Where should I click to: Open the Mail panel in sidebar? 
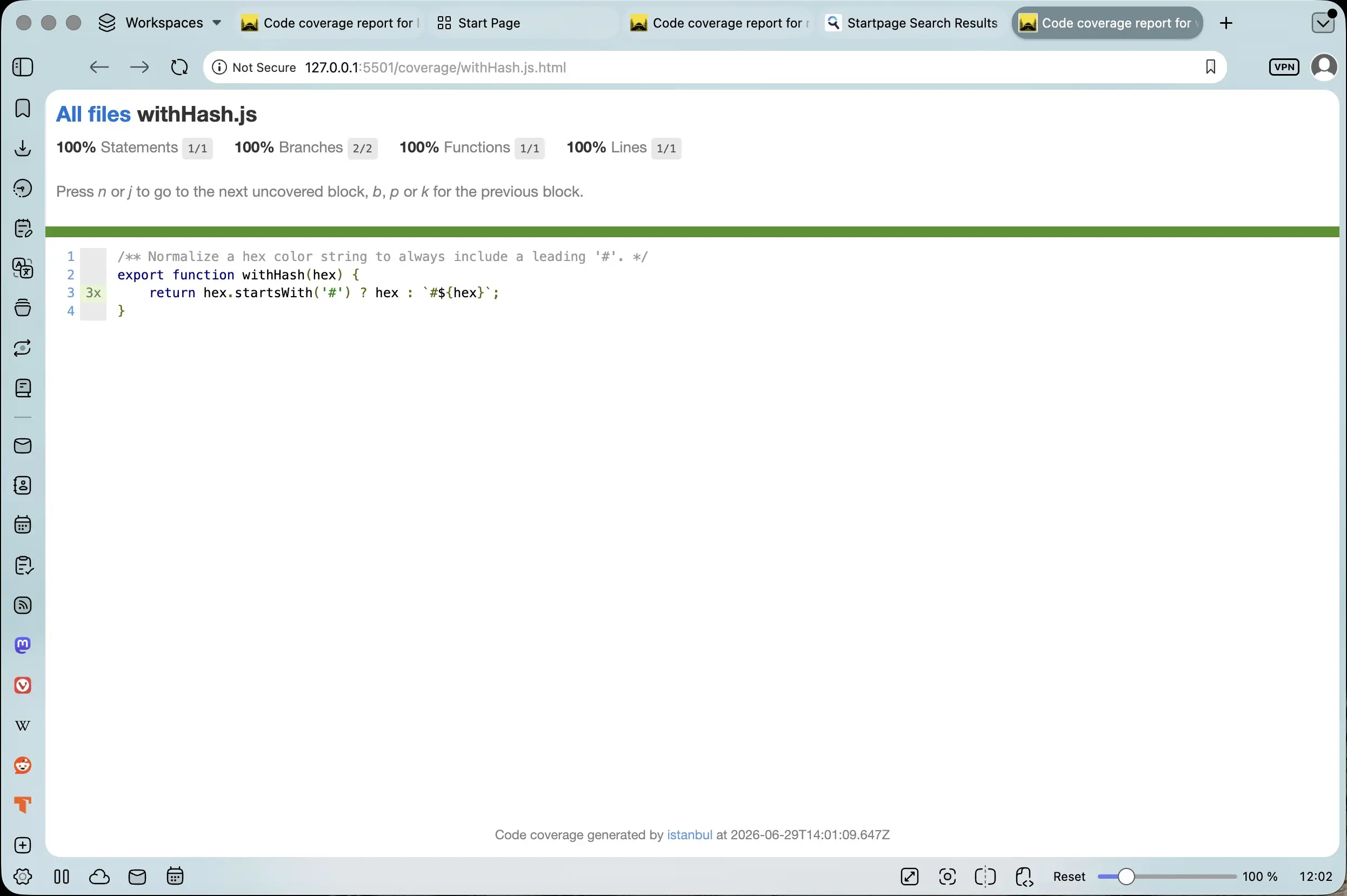pyautogui.click(x=23, y=446)
